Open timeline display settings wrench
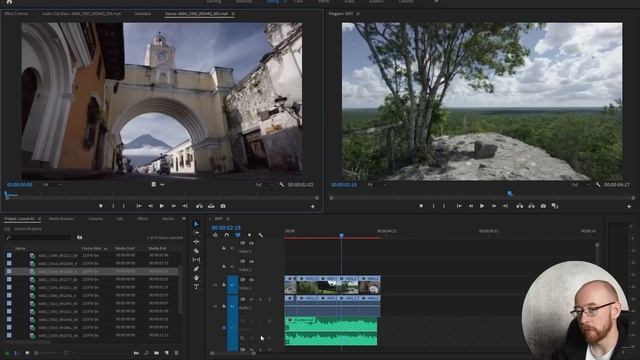Viewport: 640px width, 360px height. tap(261, 235)
